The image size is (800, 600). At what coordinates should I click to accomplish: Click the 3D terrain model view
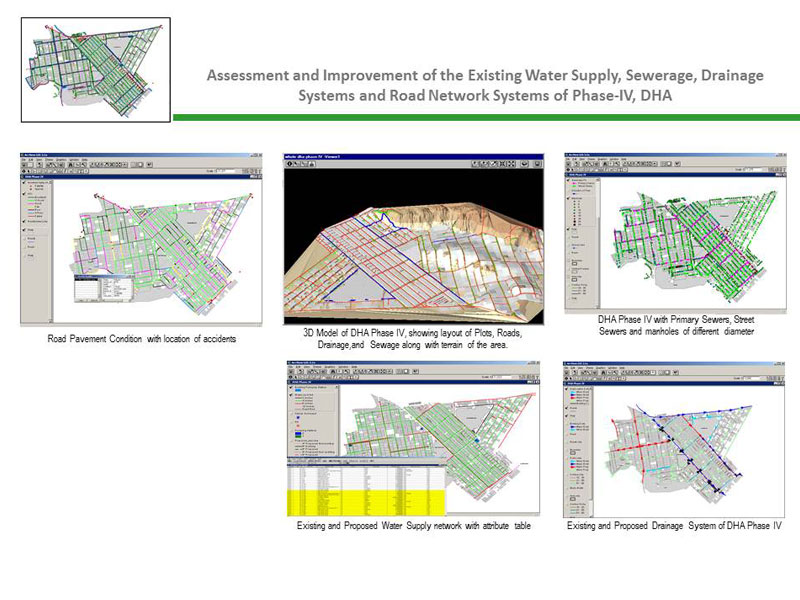pos(414,246)
